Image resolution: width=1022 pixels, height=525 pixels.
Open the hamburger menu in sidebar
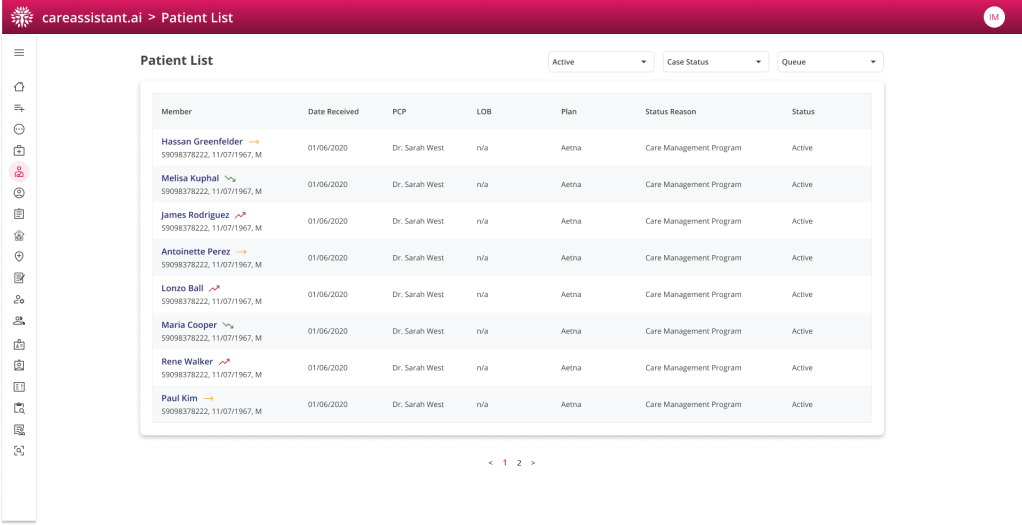point(19,52)
